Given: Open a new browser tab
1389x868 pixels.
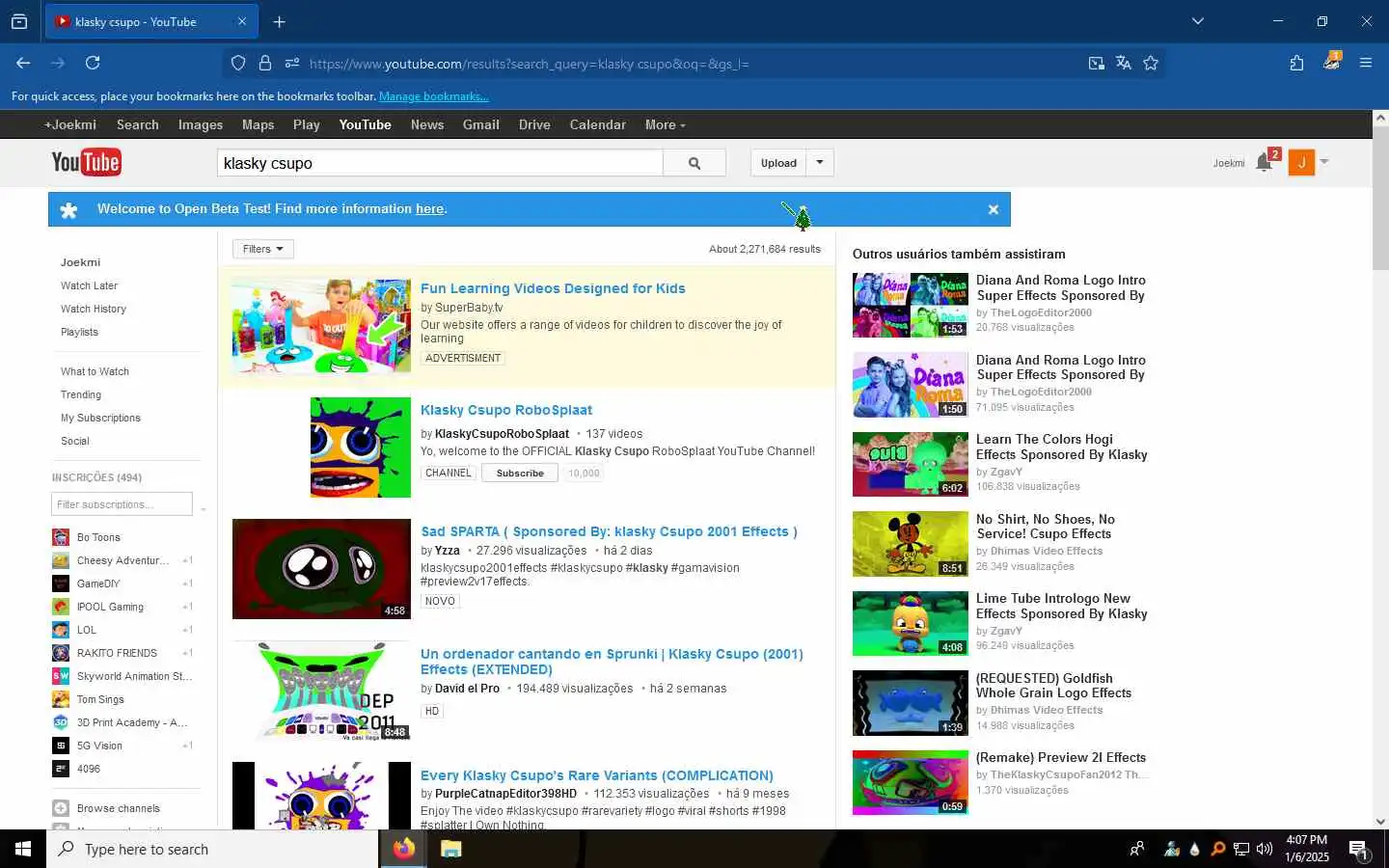Looking at the screenshot, I should [x=280, y=21].
